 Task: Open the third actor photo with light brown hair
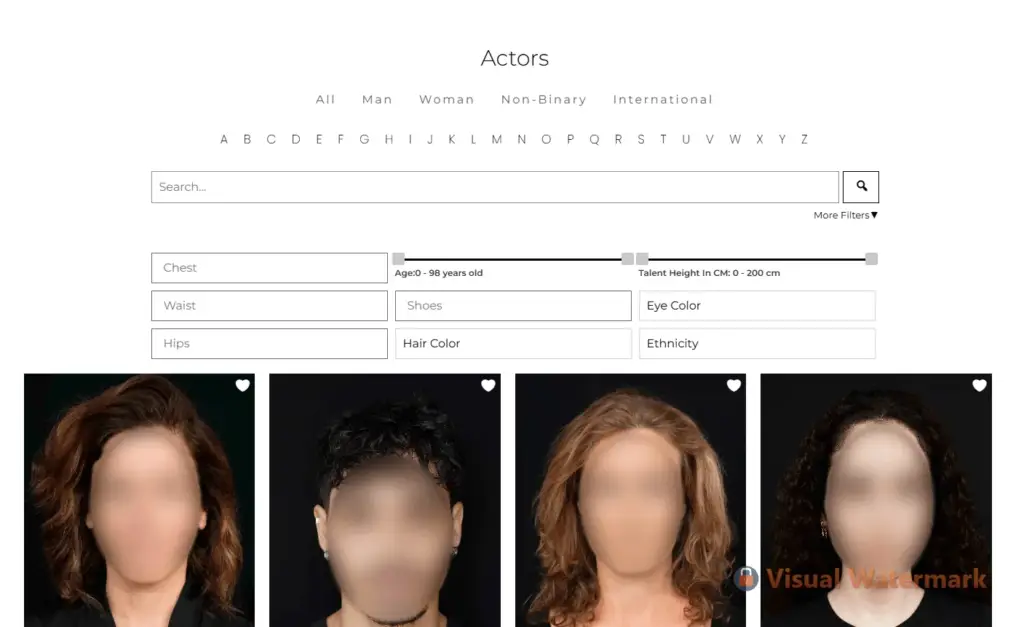pyautogui.click(x=630, y=500)
